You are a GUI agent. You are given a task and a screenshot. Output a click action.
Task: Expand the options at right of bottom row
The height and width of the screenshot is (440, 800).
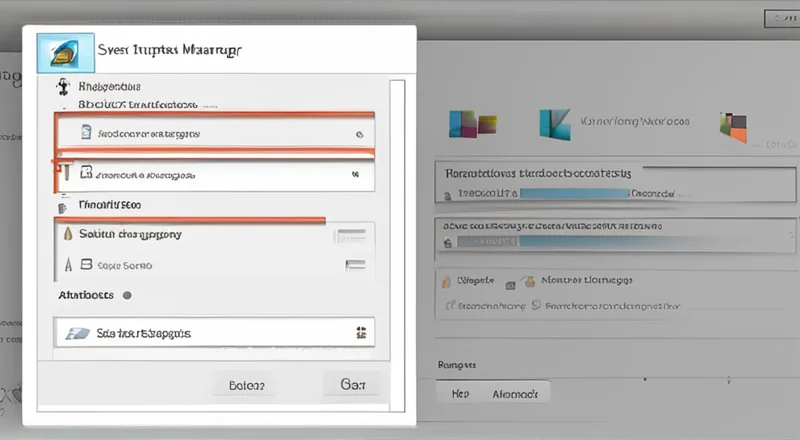(x=359, y=333)
